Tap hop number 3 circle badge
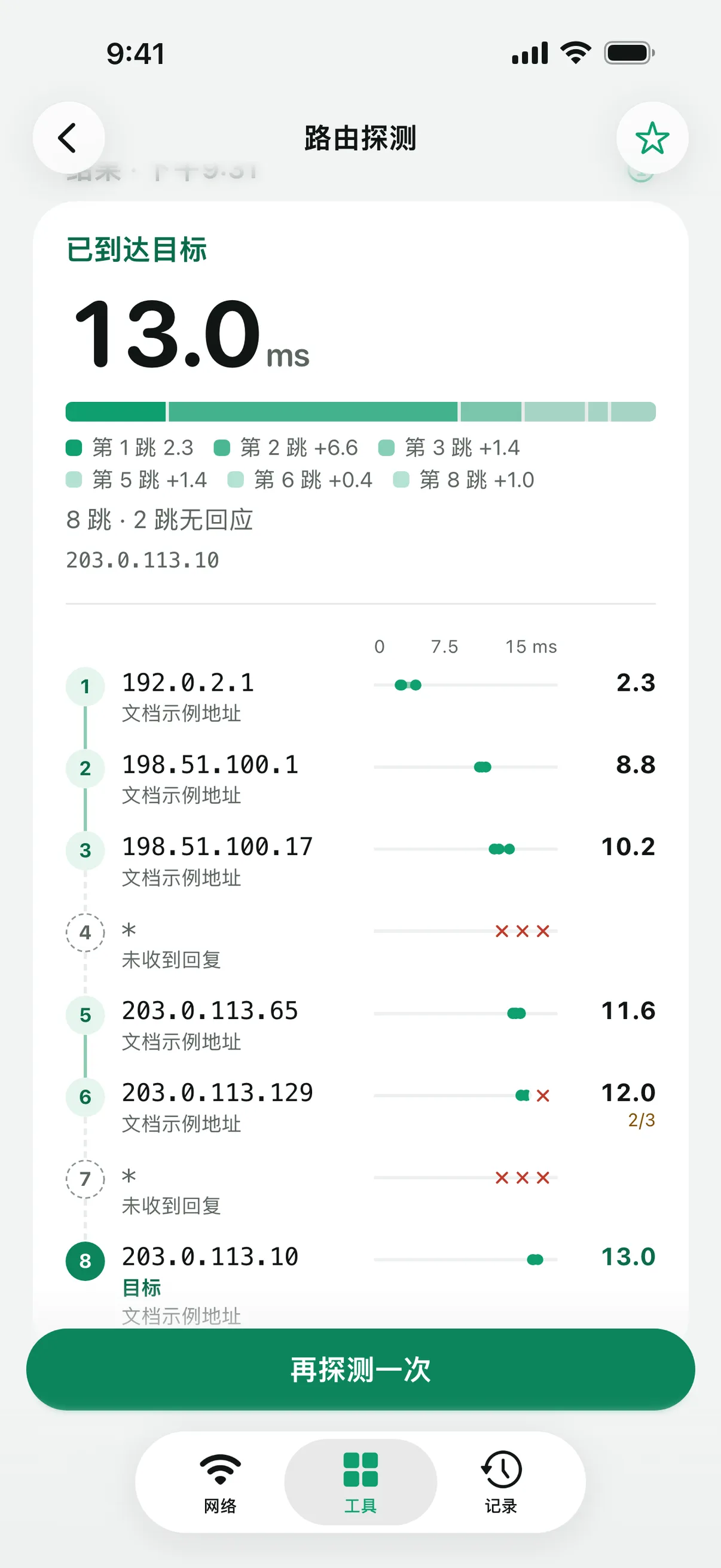Viewport: 721px width, 1568px height. point(85,850)
